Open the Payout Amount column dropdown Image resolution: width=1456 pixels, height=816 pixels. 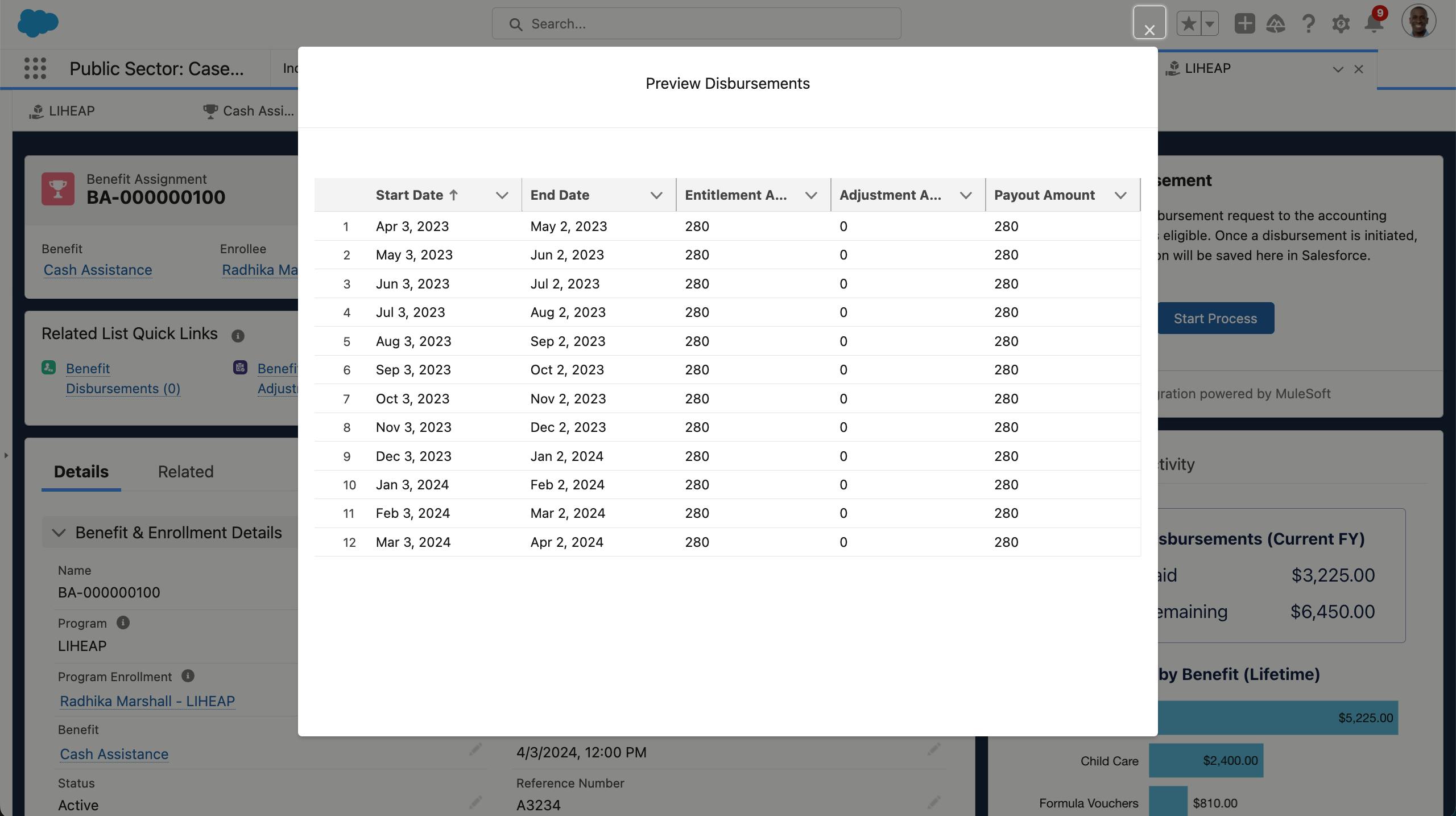(1120, 195)
